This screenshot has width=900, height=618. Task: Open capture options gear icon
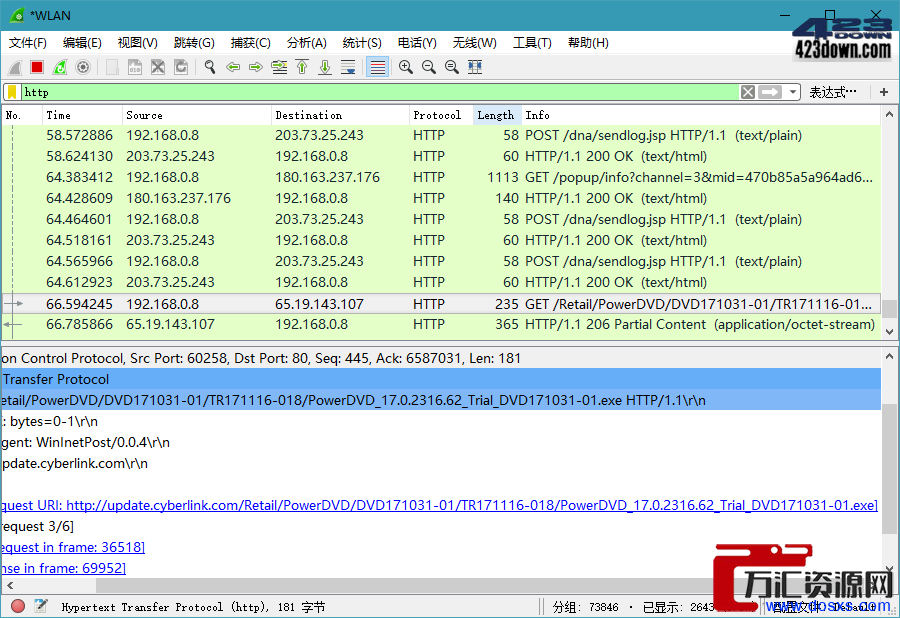coord(83,67)
